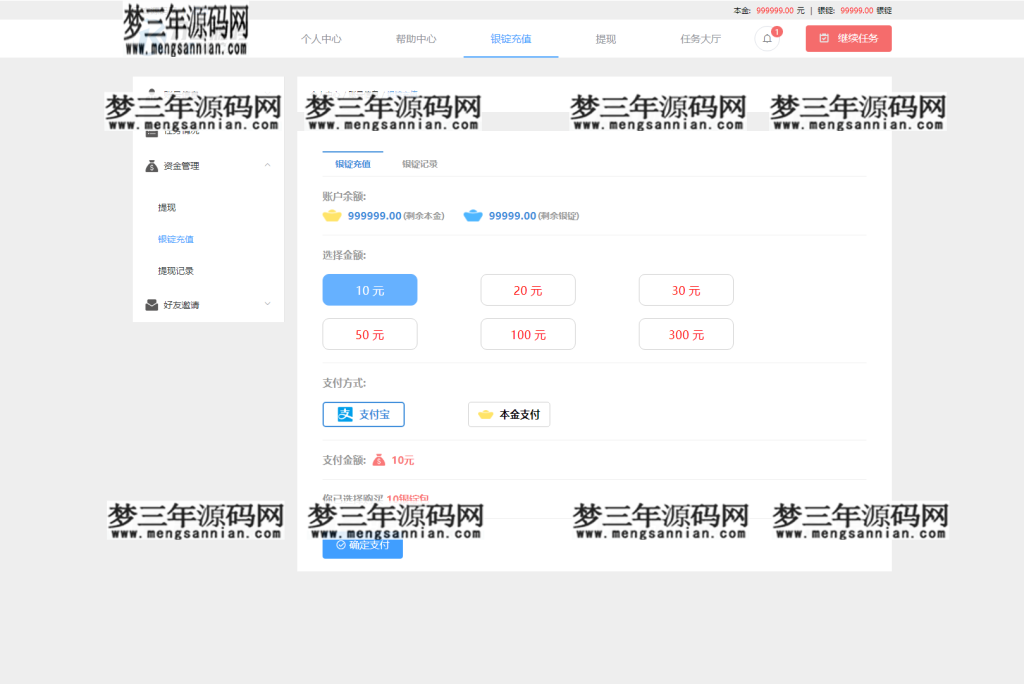Click the 确定支付 payment button
This screenshot has height=684, width=1024.
362,547
